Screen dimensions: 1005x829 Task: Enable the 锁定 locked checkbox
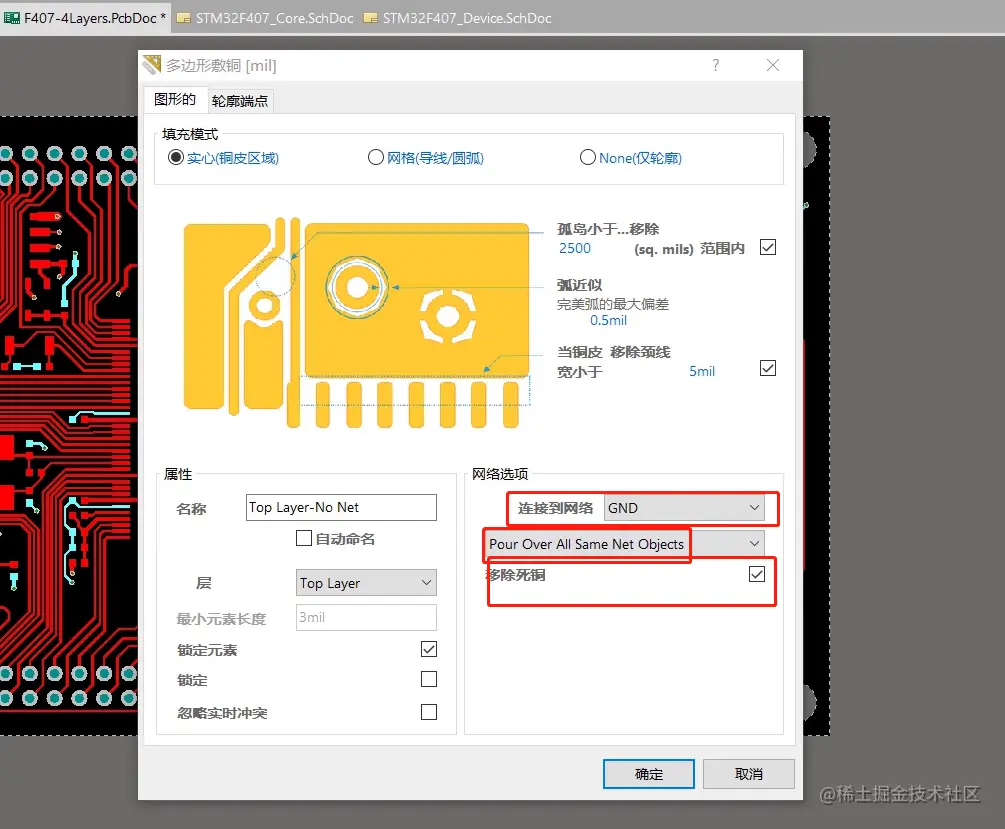click(x=429, y=679)
